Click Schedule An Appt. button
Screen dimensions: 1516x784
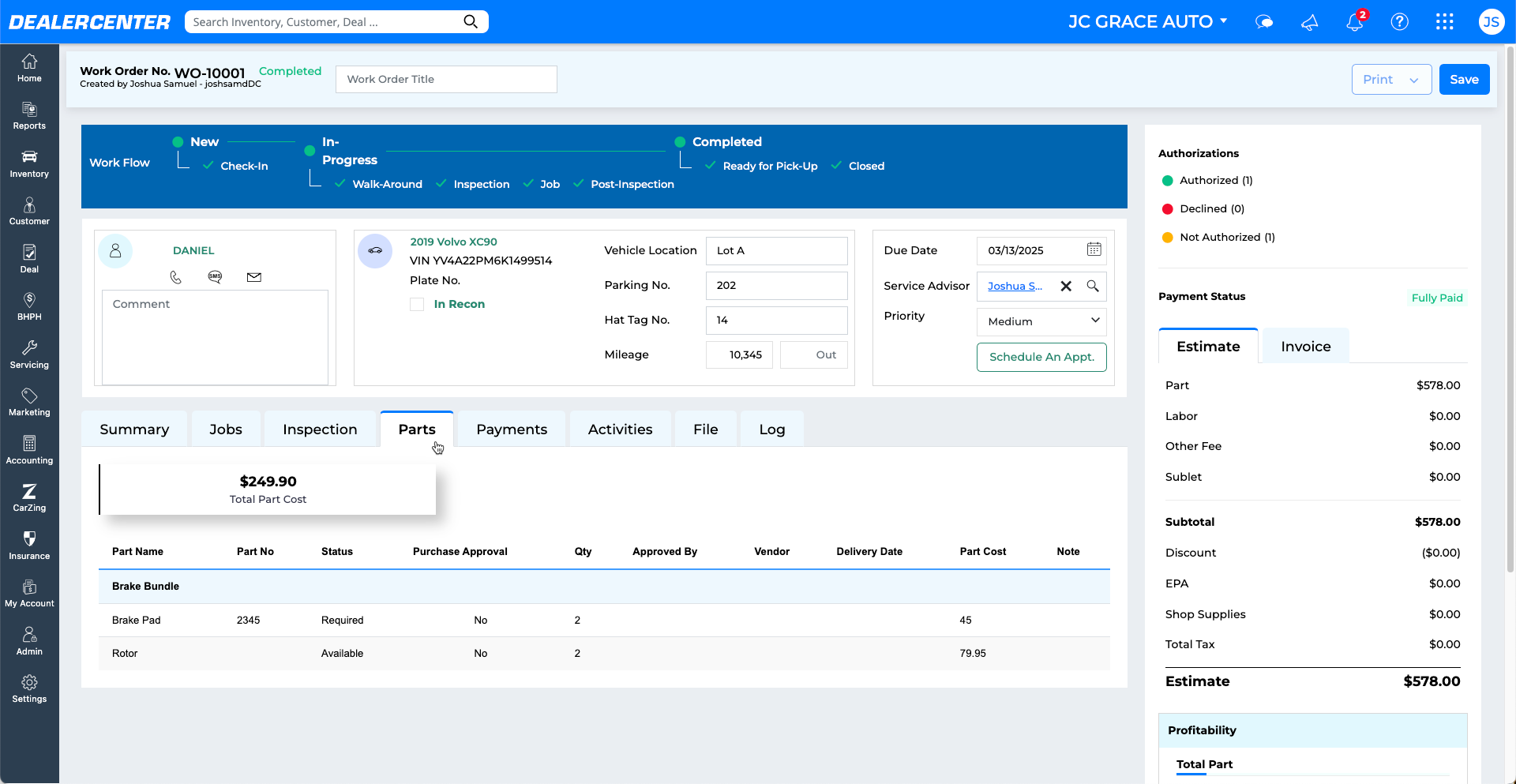tap(1041, 357)
